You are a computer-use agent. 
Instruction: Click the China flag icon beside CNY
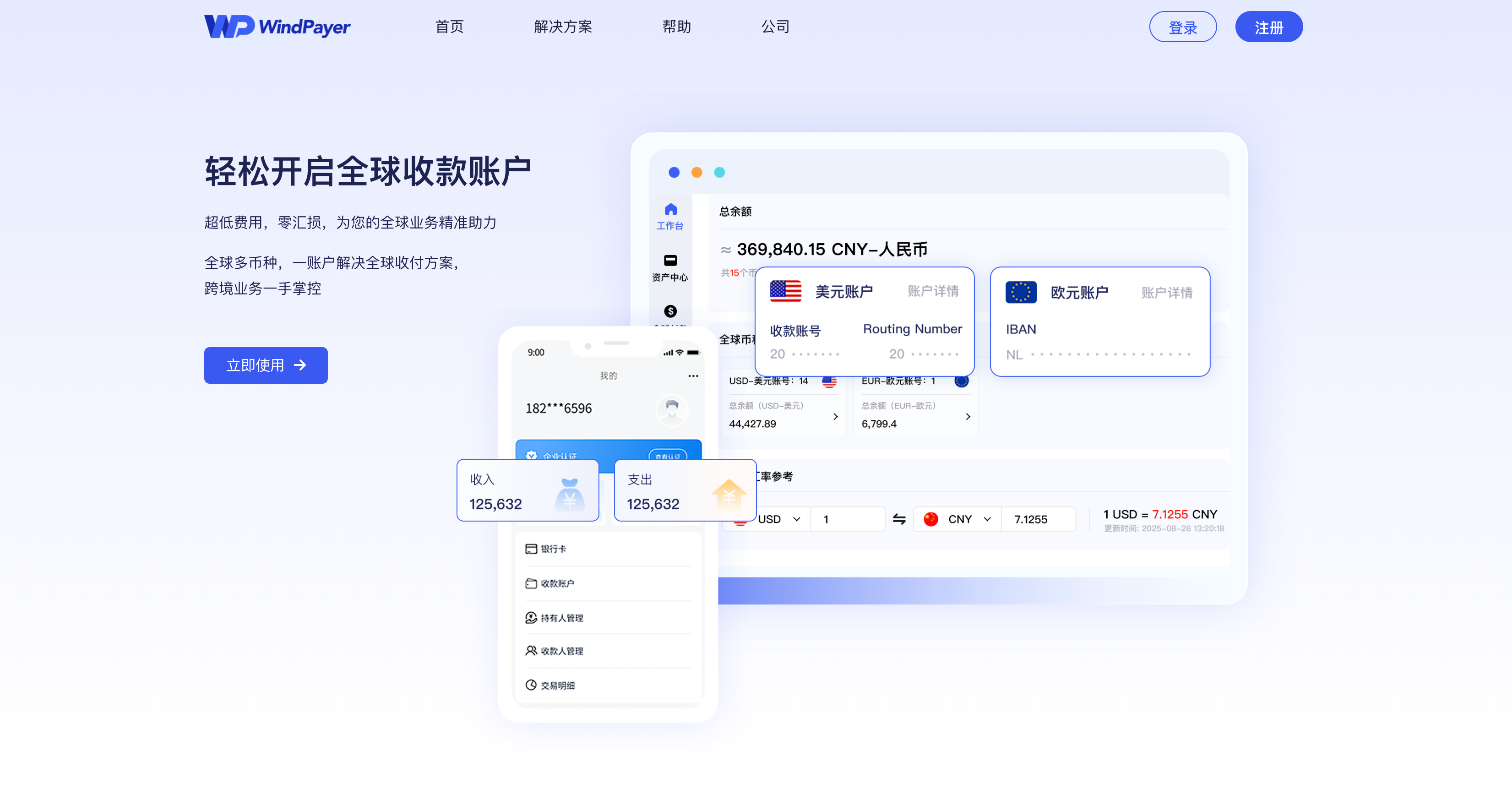(x=930, y=519)
